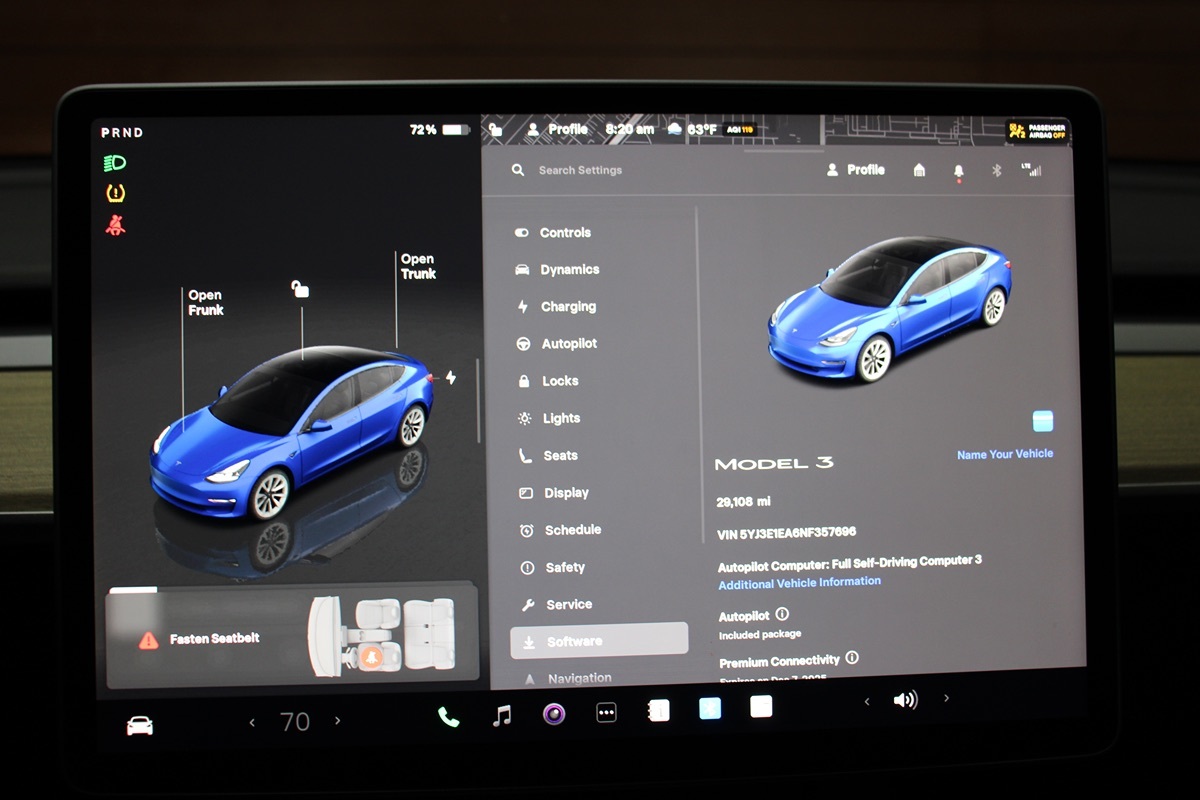Screen dimensions: 1200x800
Task: Toggle the car lock icon
Action: 300,289
